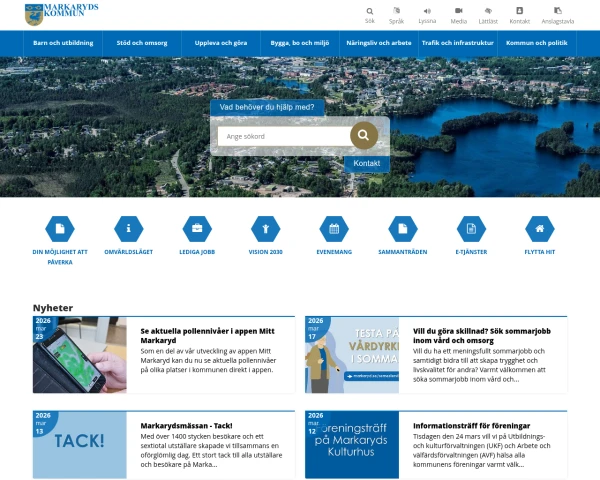Click the Nyheter heading
Screen dimensions: 600x480
(53, 308)
